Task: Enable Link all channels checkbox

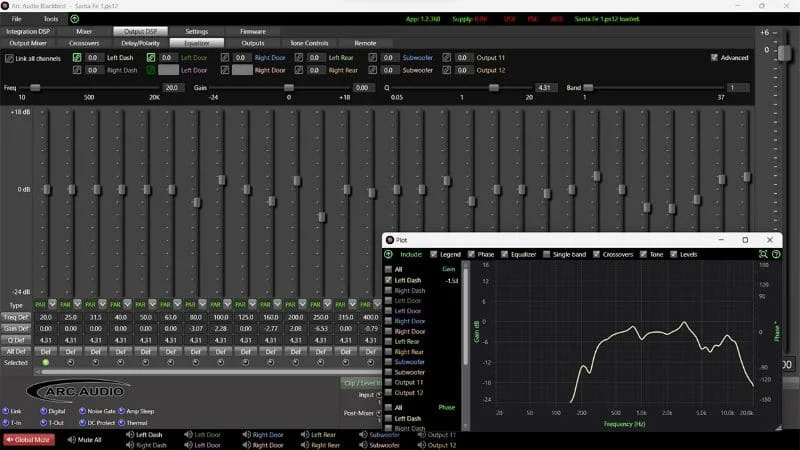Action: [9, 58]
